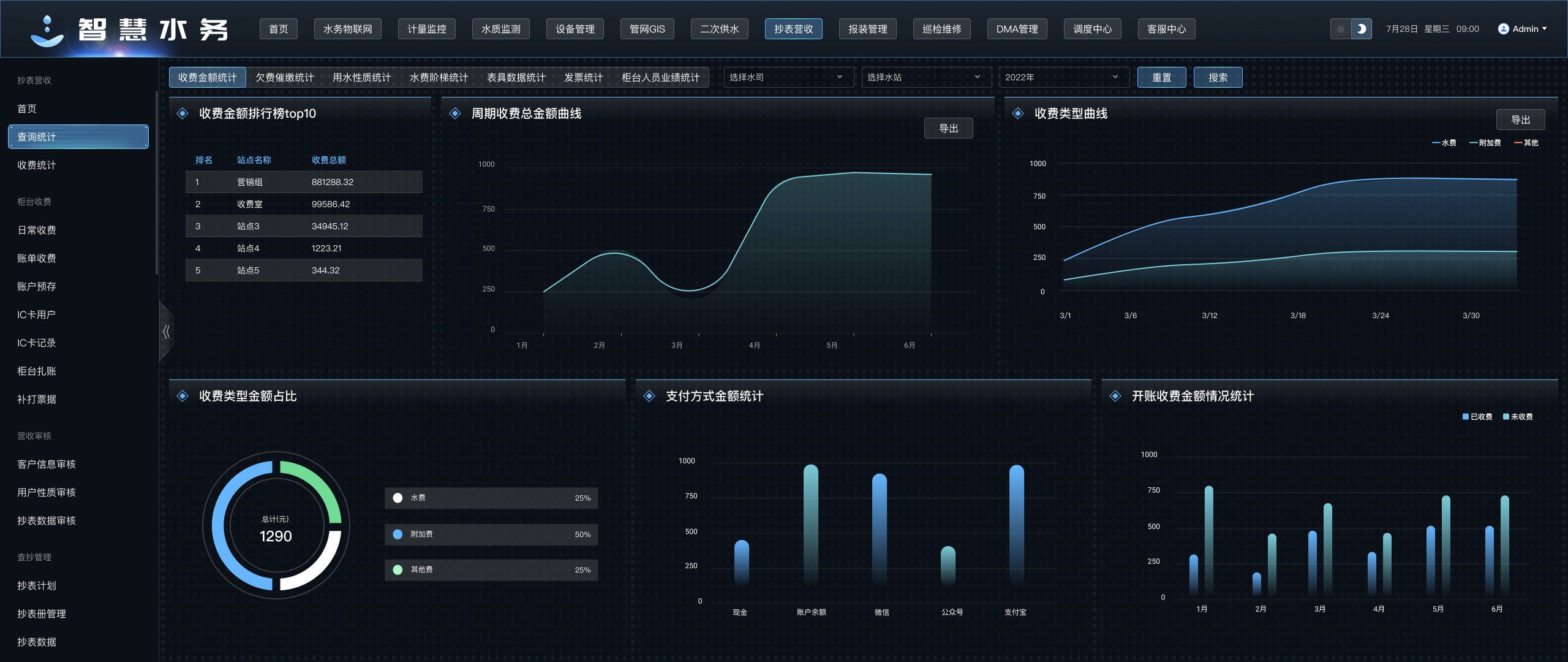Image resolution: width=1568 pixels, height=662 pixels.
Task: Select 其他费 25% row in donut legend
Action: point(491,570)
